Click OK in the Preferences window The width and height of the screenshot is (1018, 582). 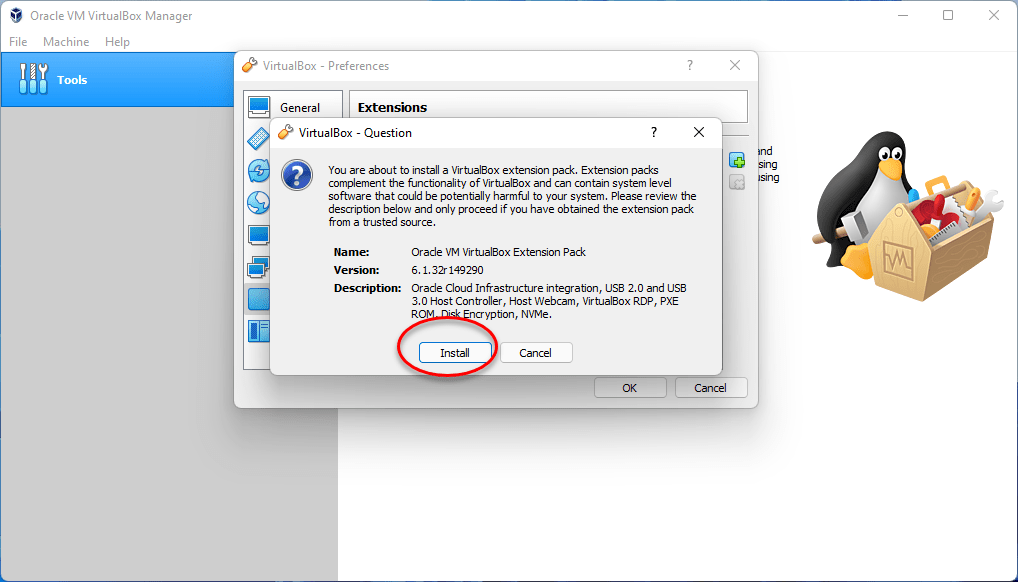(x=630, y=388)
